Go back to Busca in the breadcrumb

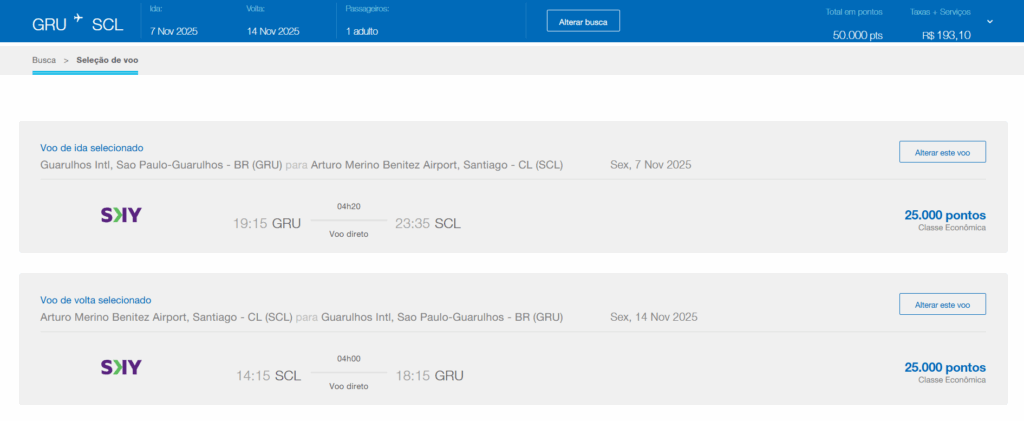click(x=44, y=60)
